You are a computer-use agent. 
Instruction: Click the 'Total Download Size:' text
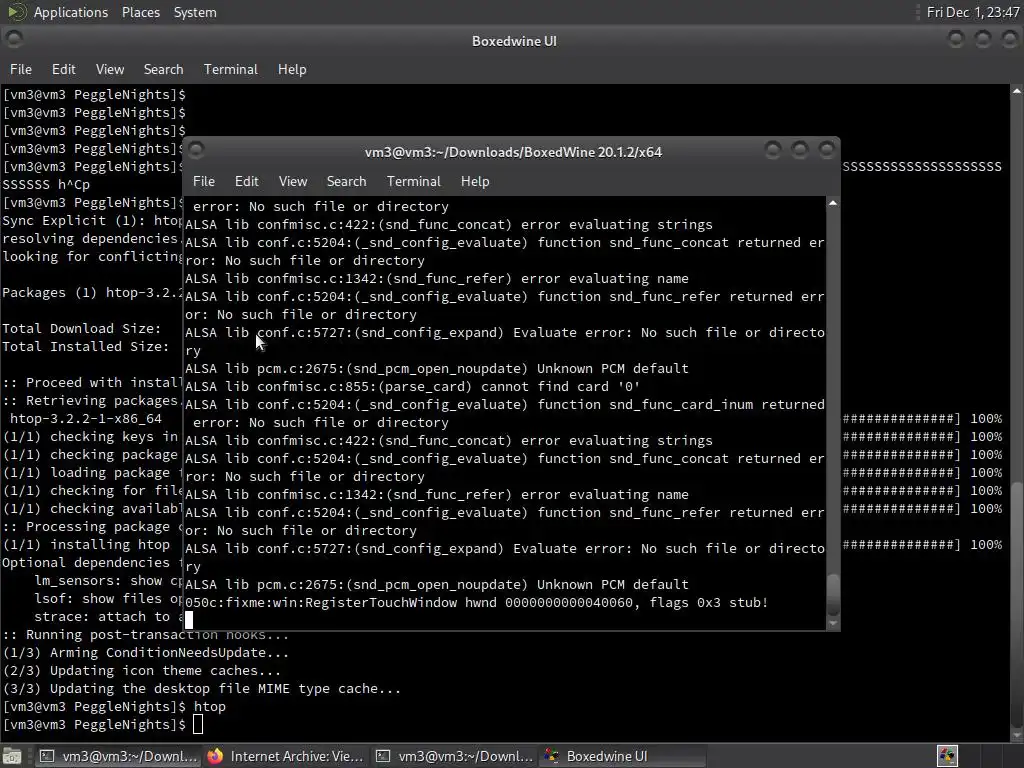click(x=82, y=328)
